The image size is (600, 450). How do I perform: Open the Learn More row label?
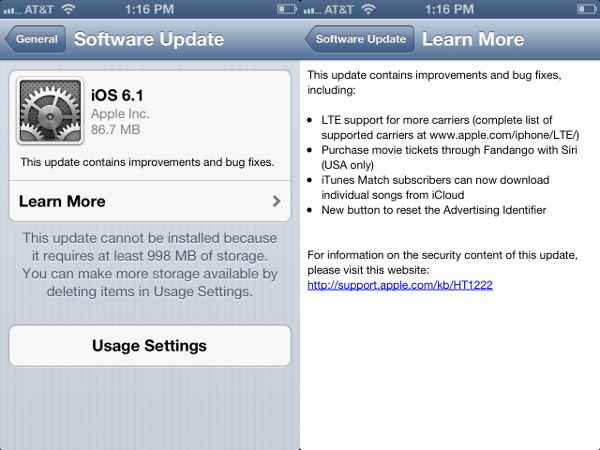point(62,201)
